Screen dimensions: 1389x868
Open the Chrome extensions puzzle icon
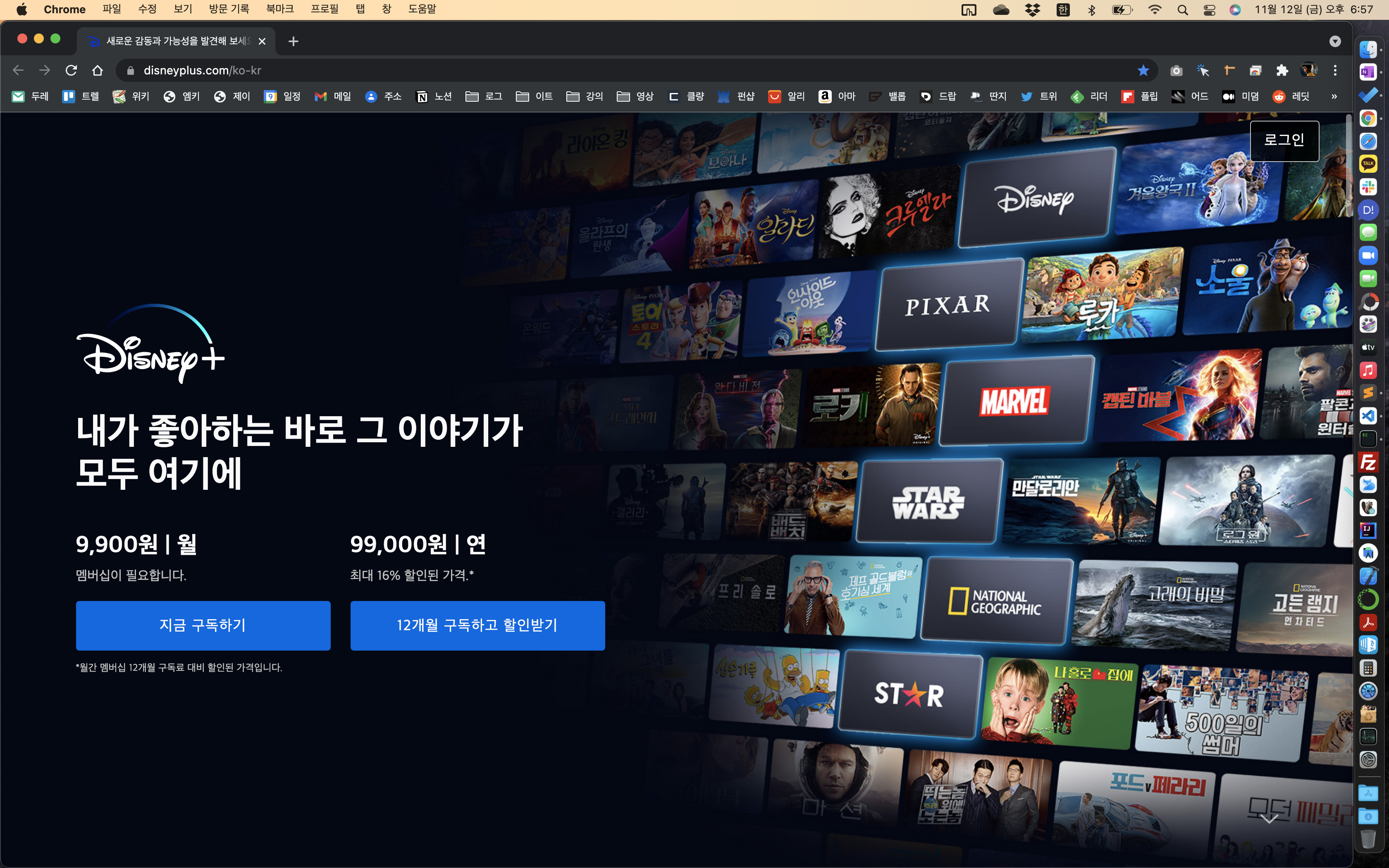click(x=1282, y=70)
